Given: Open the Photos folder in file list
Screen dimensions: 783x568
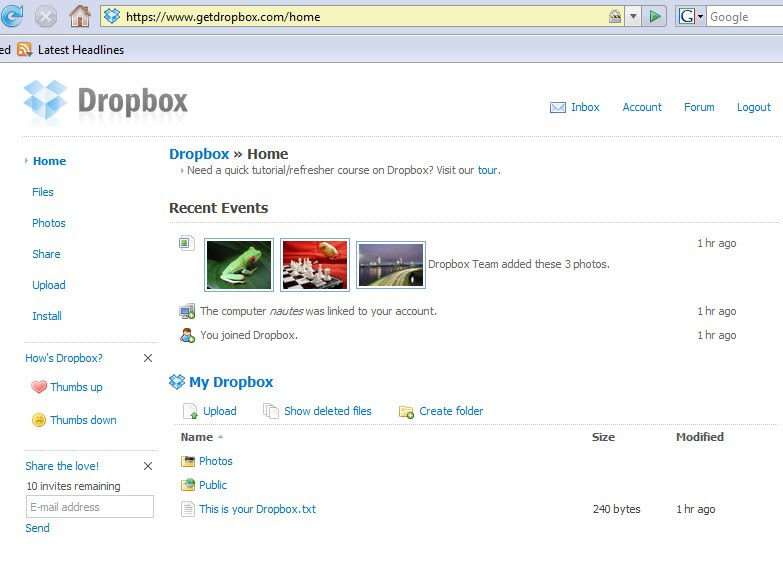Looking at the screenshot, I should (216, 461).
